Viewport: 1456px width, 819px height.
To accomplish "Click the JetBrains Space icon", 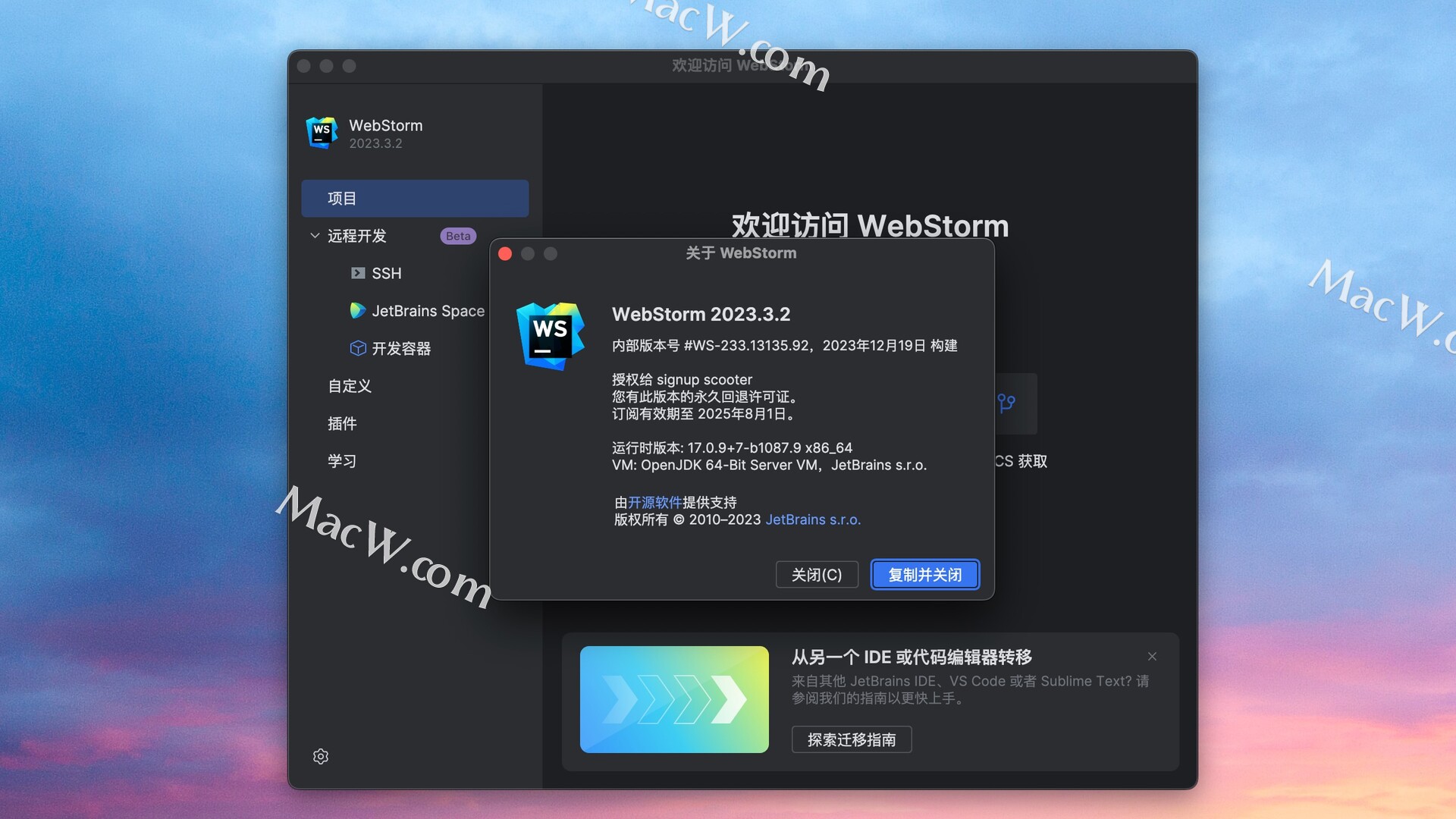I will (358, 310).
